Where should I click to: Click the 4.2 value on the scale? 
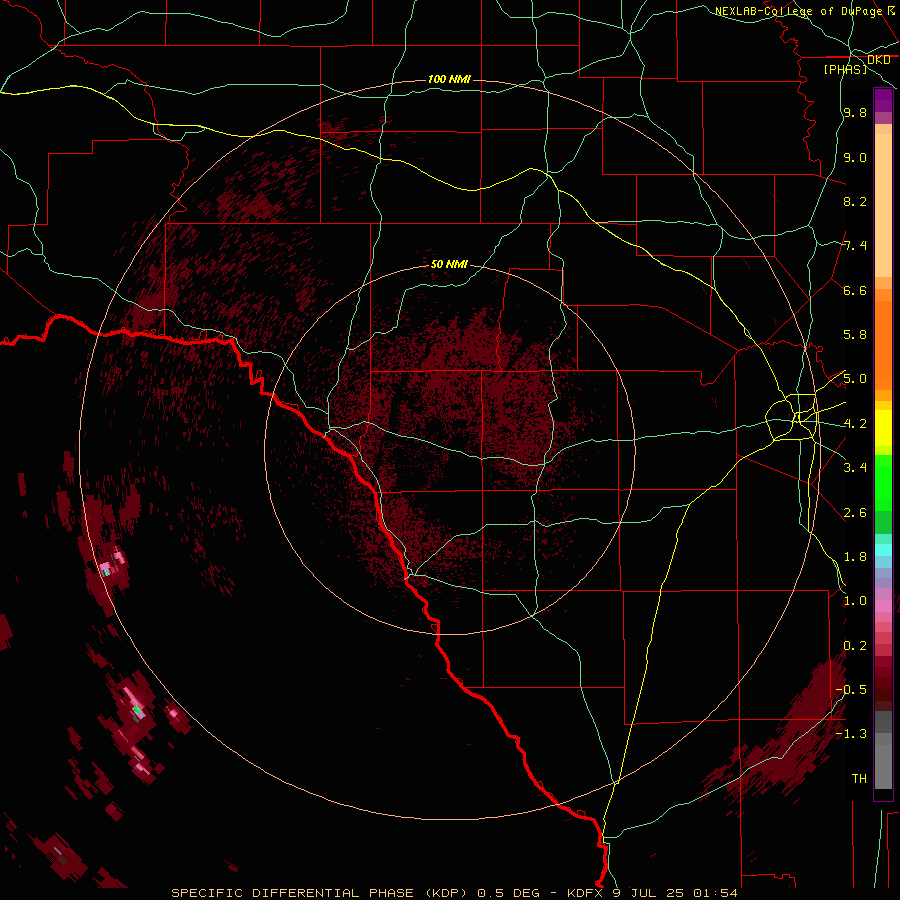point(855,424)
